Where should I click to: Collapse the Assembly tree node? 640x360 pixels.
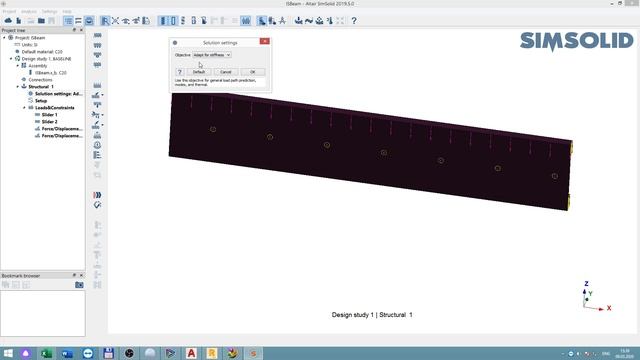[18, 66]
